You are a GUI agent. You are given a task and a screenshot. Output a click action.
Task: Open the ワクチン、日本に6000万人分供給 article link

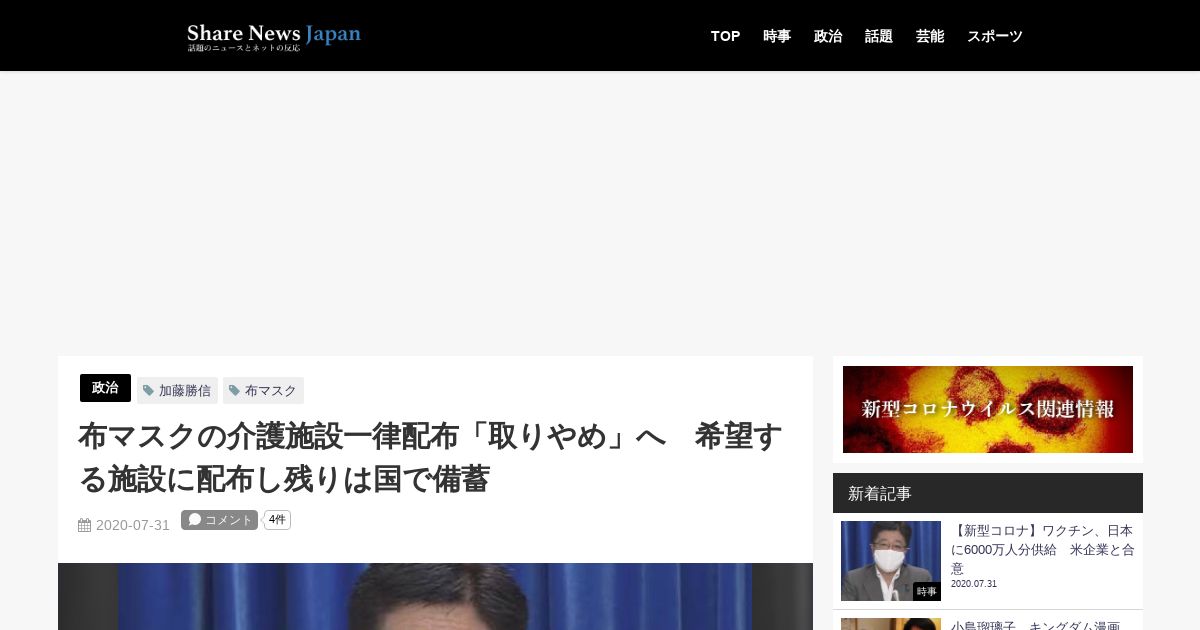point(1042,549)
